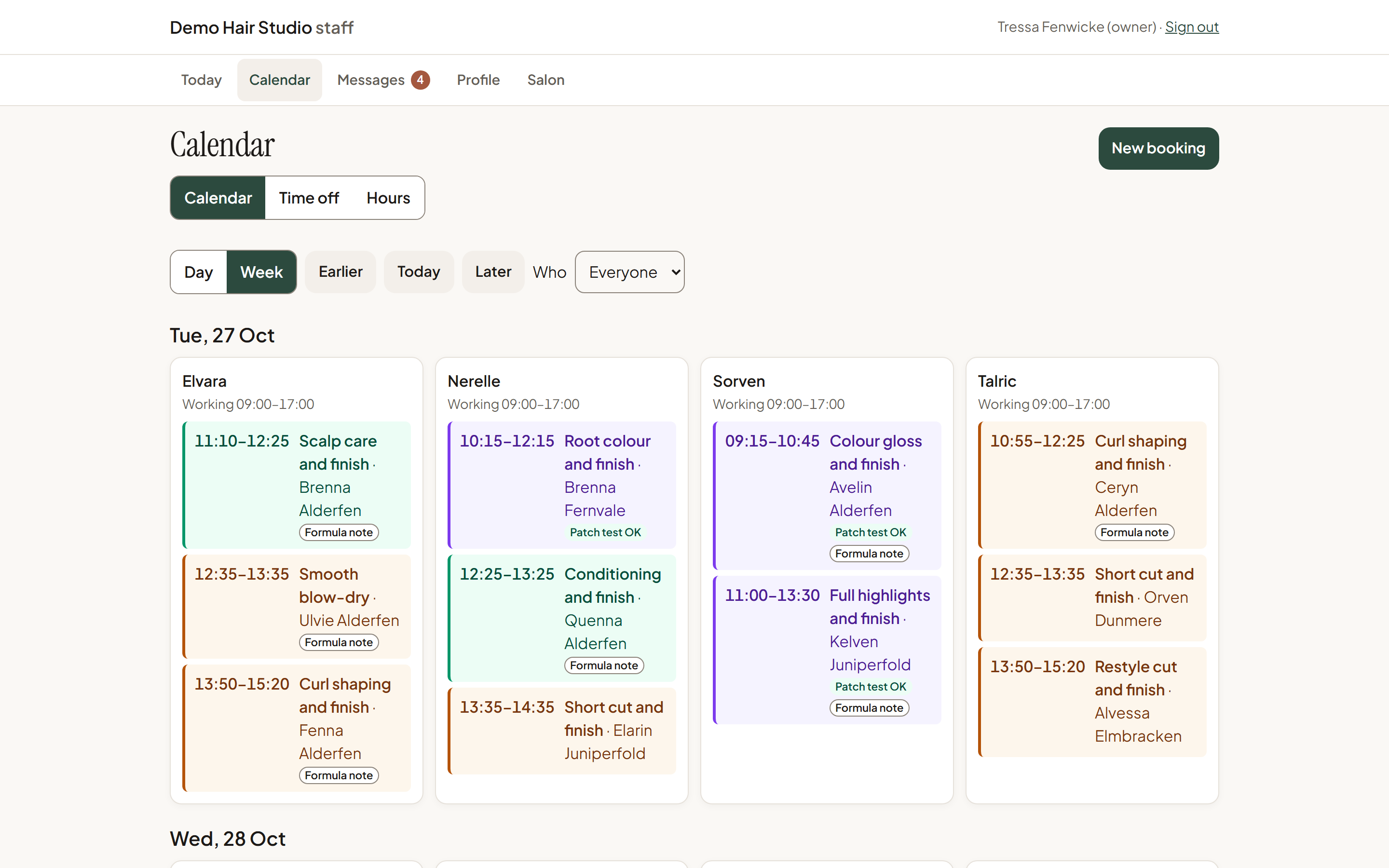The height and width of the screenshot is (868, 1389).
Task: Sign out of the staff account
Action: (x=1192, y=27)
